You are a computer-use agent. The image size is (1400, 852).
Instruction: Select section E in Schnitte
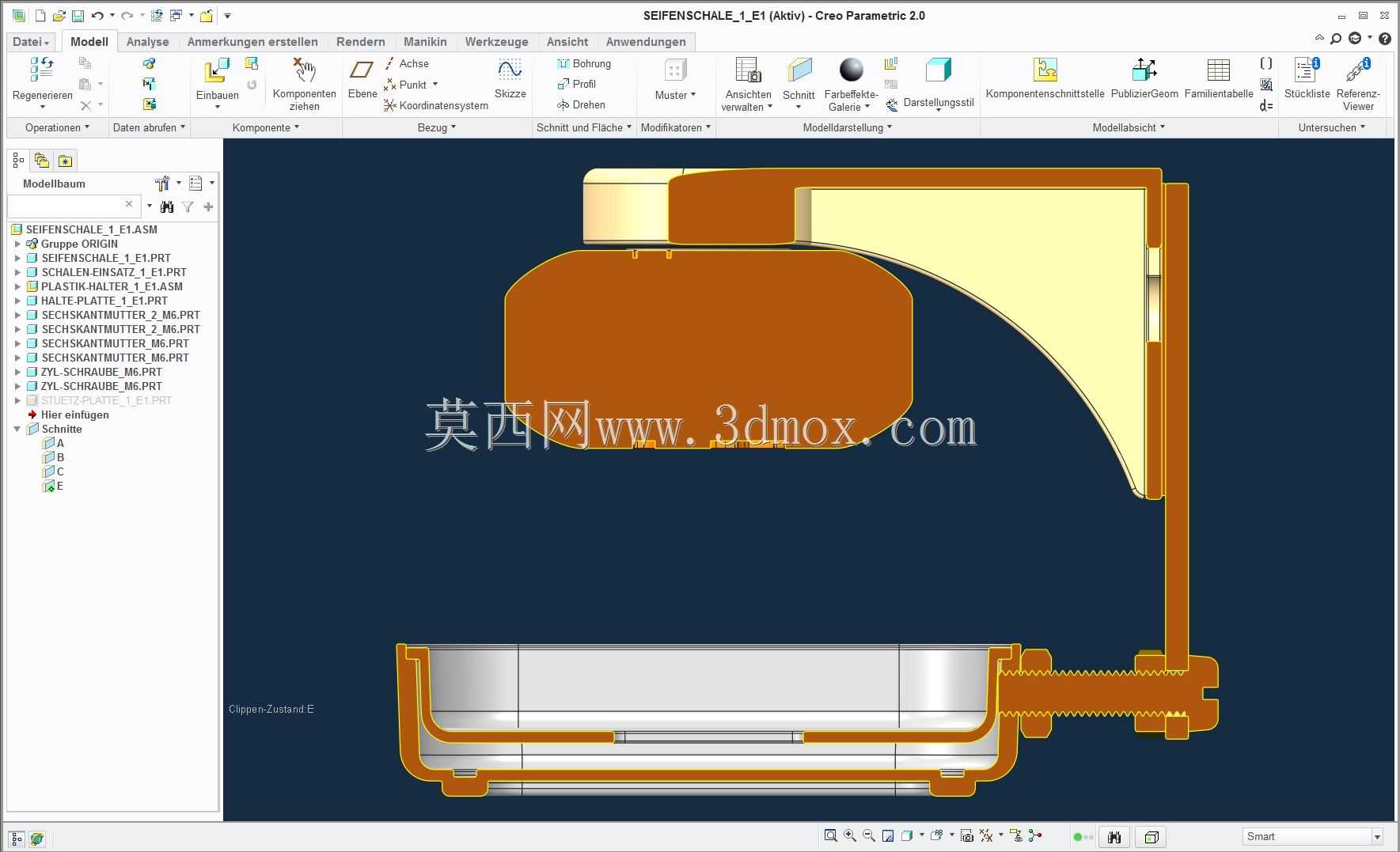[60, 486]
